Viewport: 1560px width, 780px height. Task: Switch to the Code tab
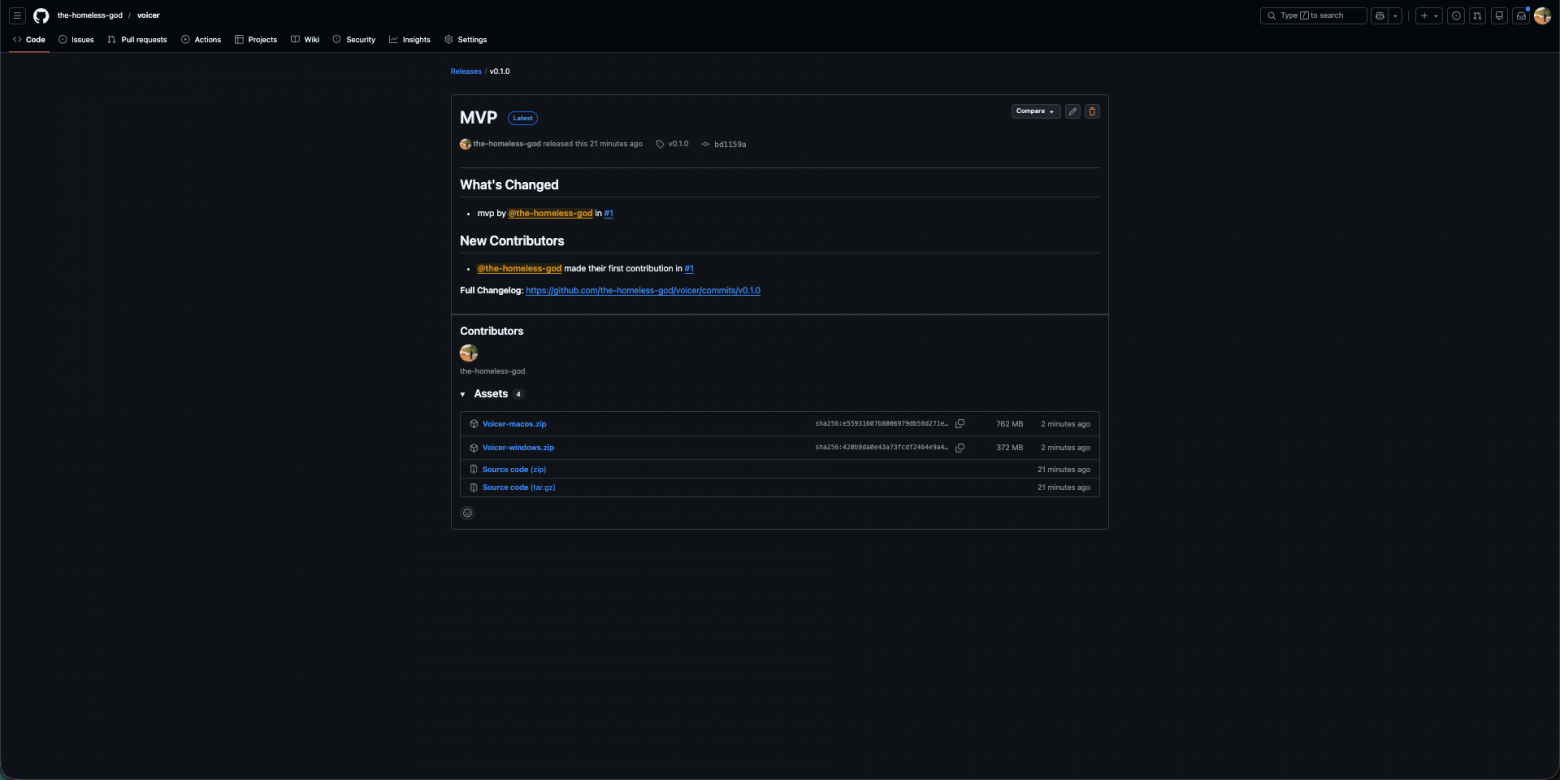tap(29, 40)
